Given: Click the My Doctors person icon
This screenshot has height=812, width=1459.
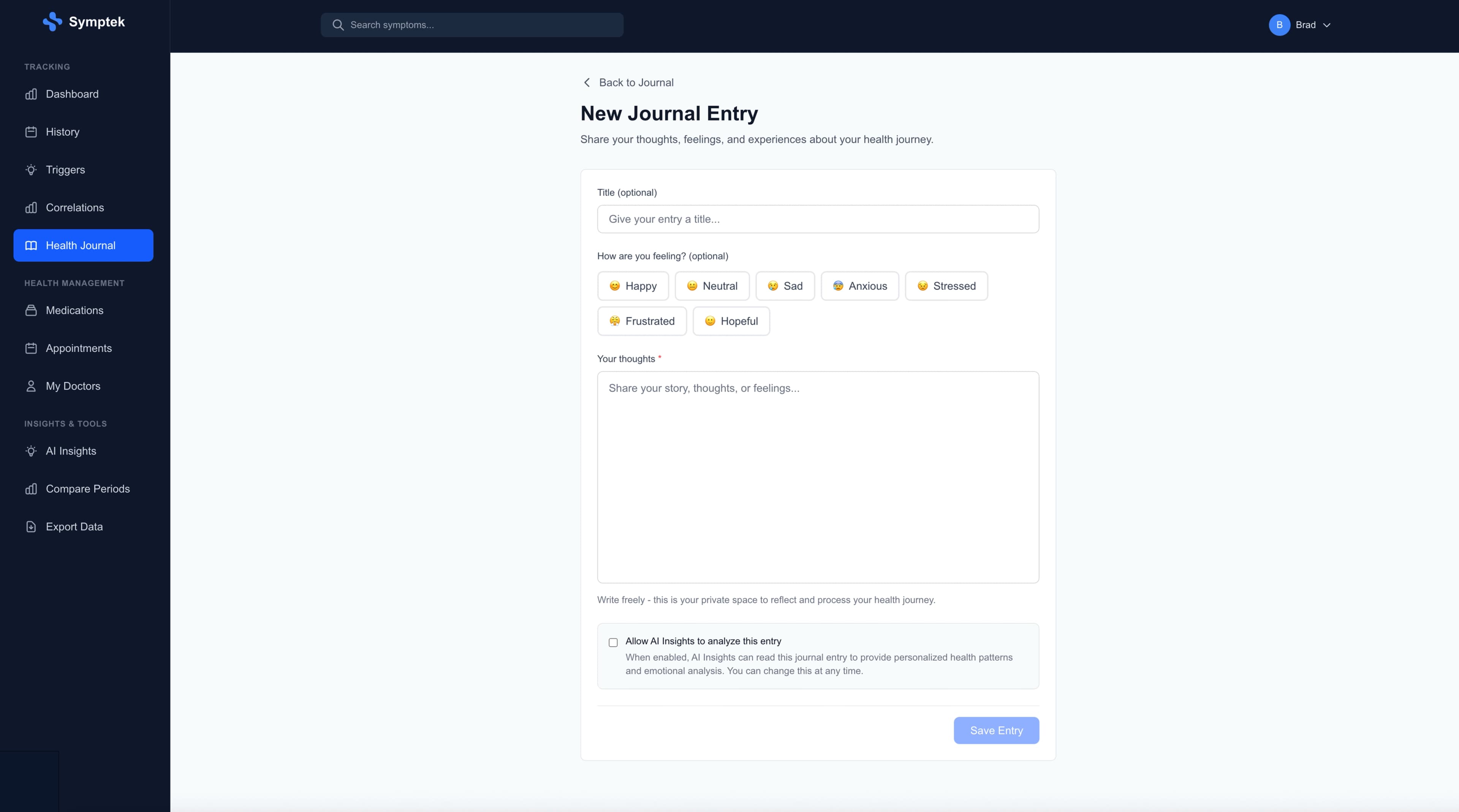Looking at the screenshot, I should (x=31, y=386).
